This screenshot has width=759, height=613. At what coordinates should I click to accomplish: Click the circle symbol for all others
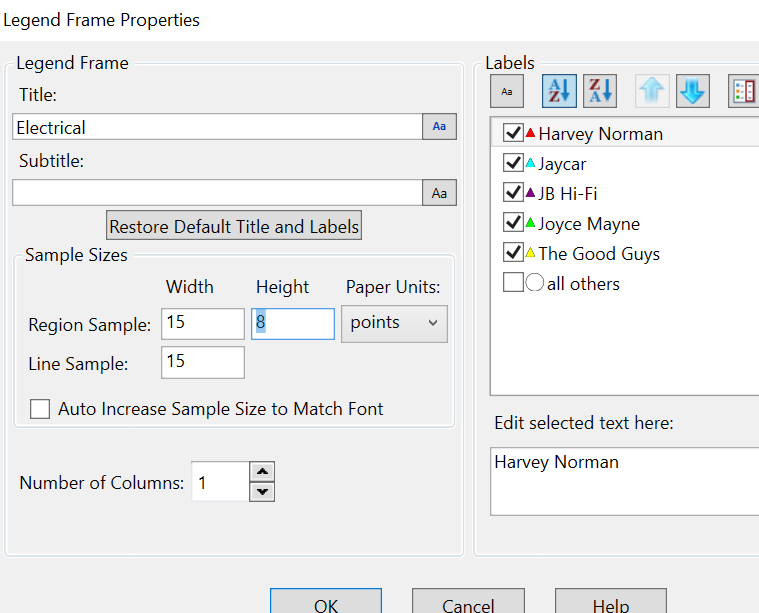tap(534, 282)
